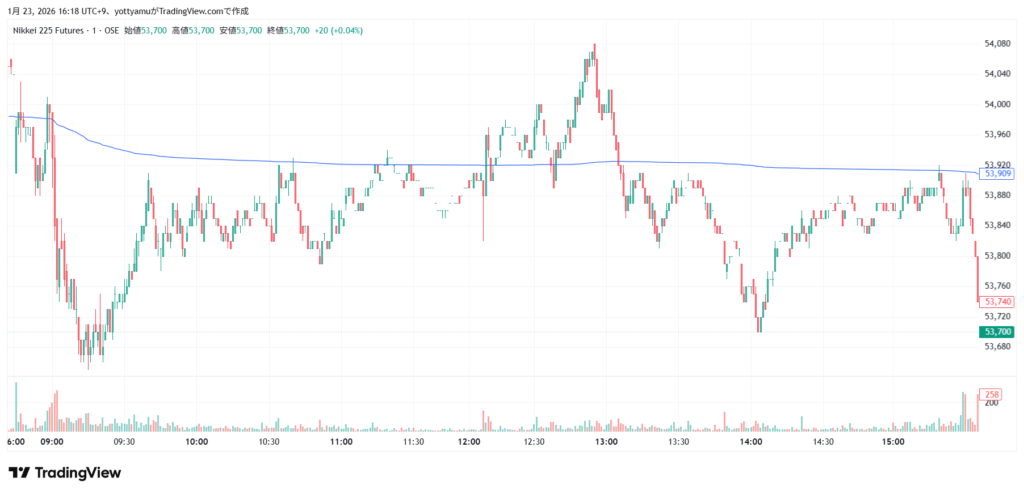
Task: Click the 200 volume axis label
Action: (x=991, y=404)
